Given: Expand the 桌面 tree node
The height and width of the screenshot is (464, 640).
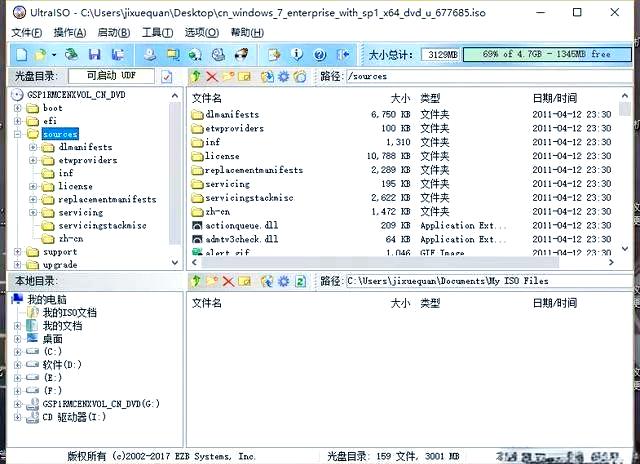Looking at the screenshot, I should (x=18, y=339).
